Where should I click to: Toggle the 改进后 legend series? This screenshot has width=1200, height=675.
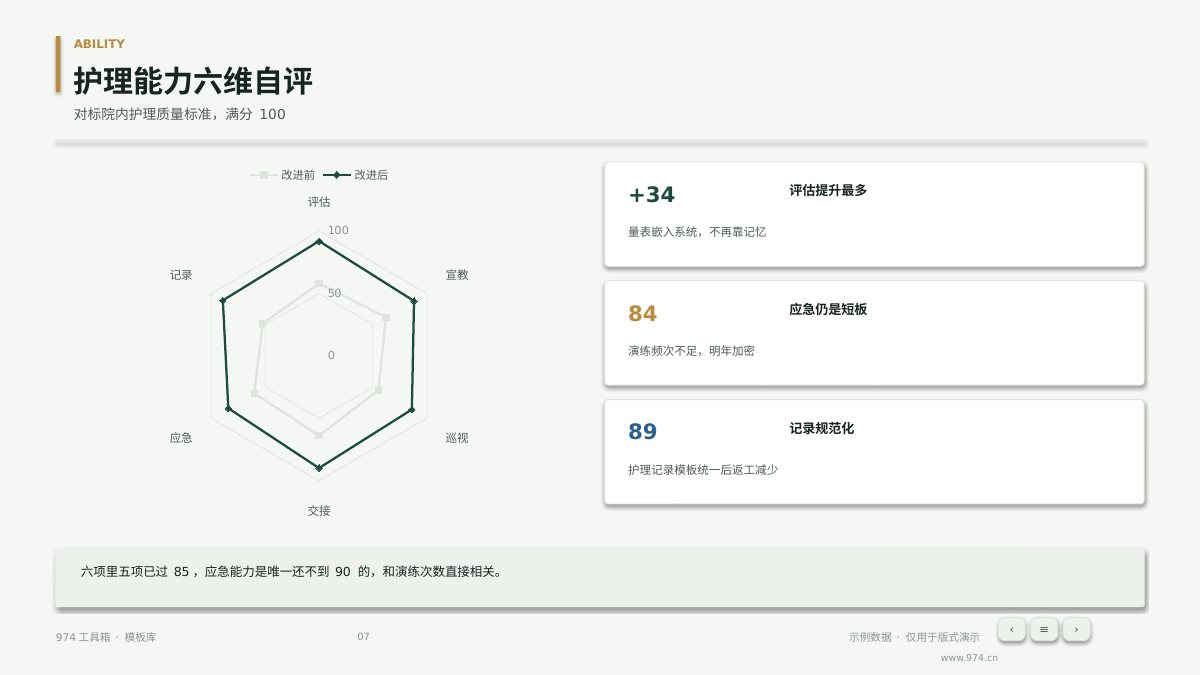(x=355, y=175)
